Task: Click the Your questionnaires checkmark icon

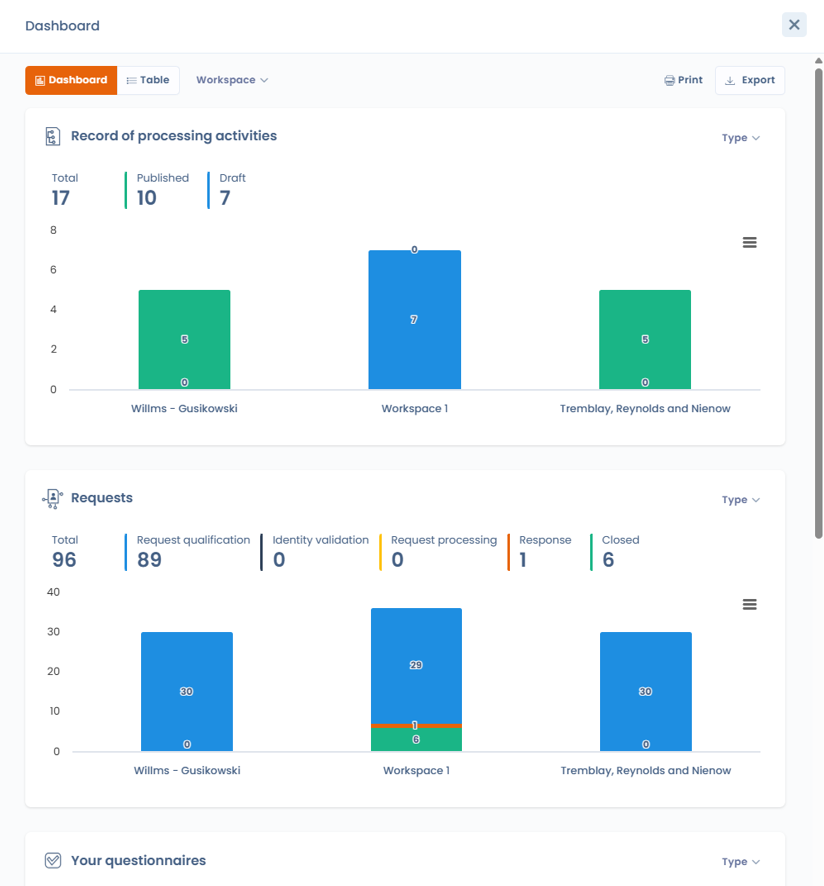Action: tap(53, 861)
